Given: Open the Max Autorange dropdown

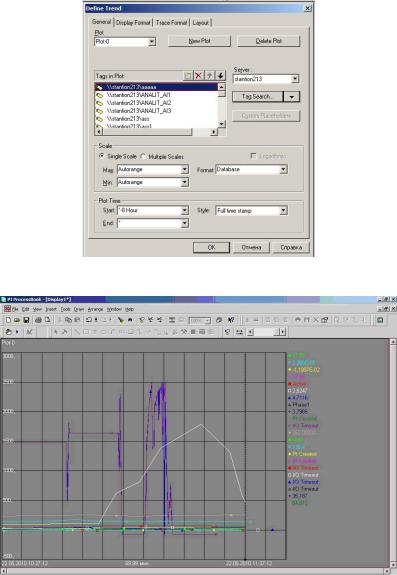Looking at the screenshot, I should click(x=185, y=169).
